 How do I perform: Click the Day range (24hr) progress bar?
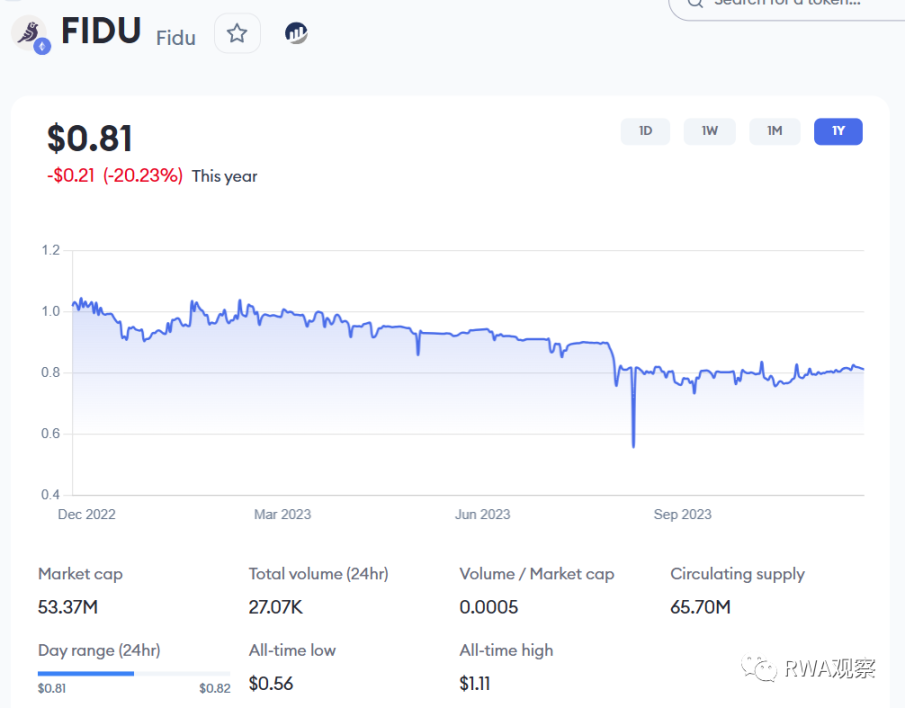(134, 673)
